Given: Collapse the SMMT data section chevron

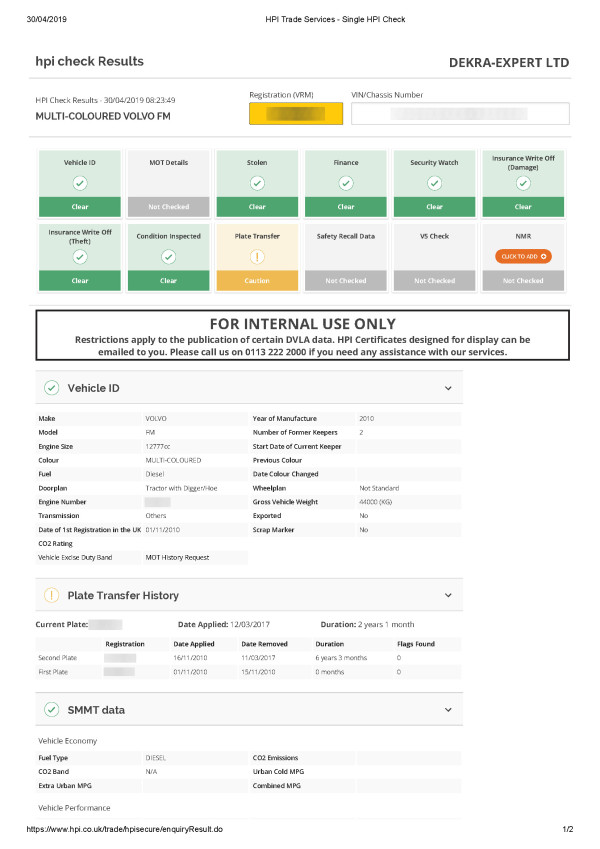Looking at the screenshot, I should (448, 709).
